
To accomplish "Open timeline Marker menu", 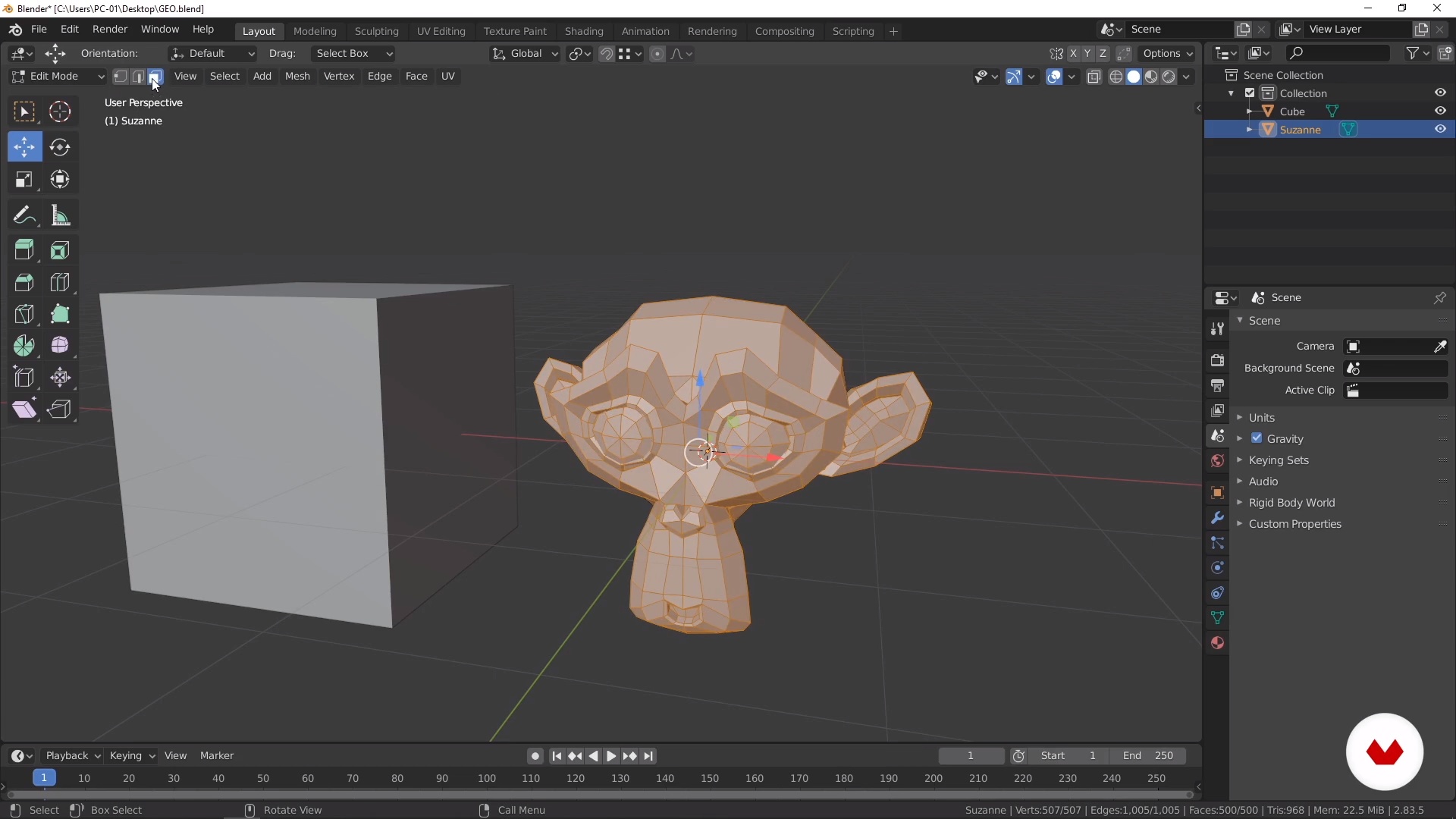I will coord(217,756).
